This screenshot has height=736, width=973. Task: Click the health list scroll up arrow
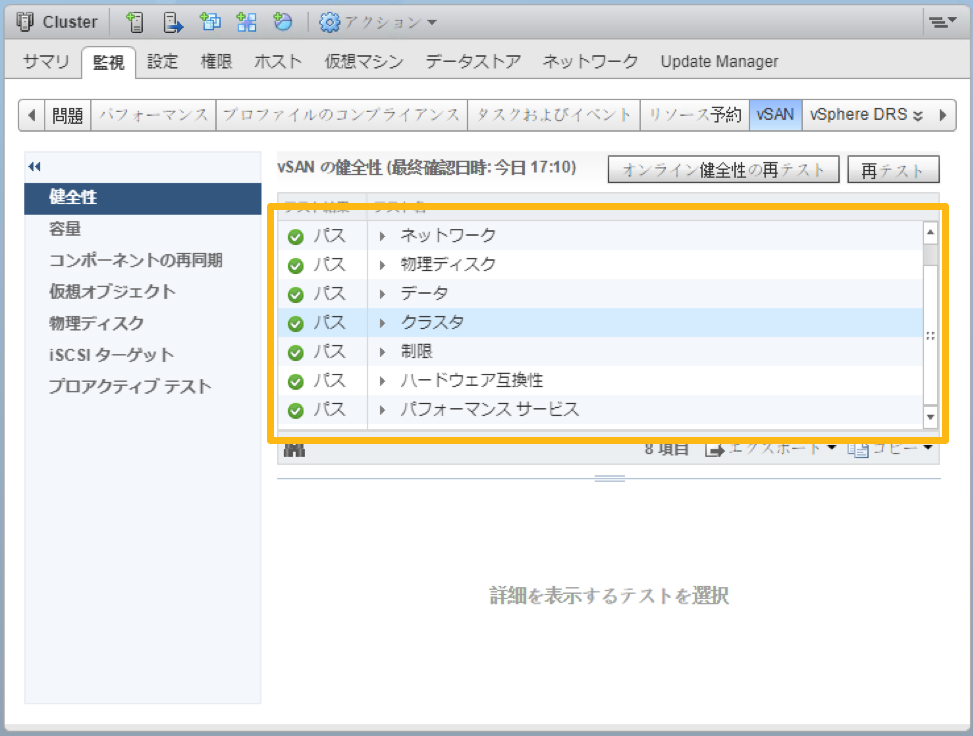tap(930, 232)
